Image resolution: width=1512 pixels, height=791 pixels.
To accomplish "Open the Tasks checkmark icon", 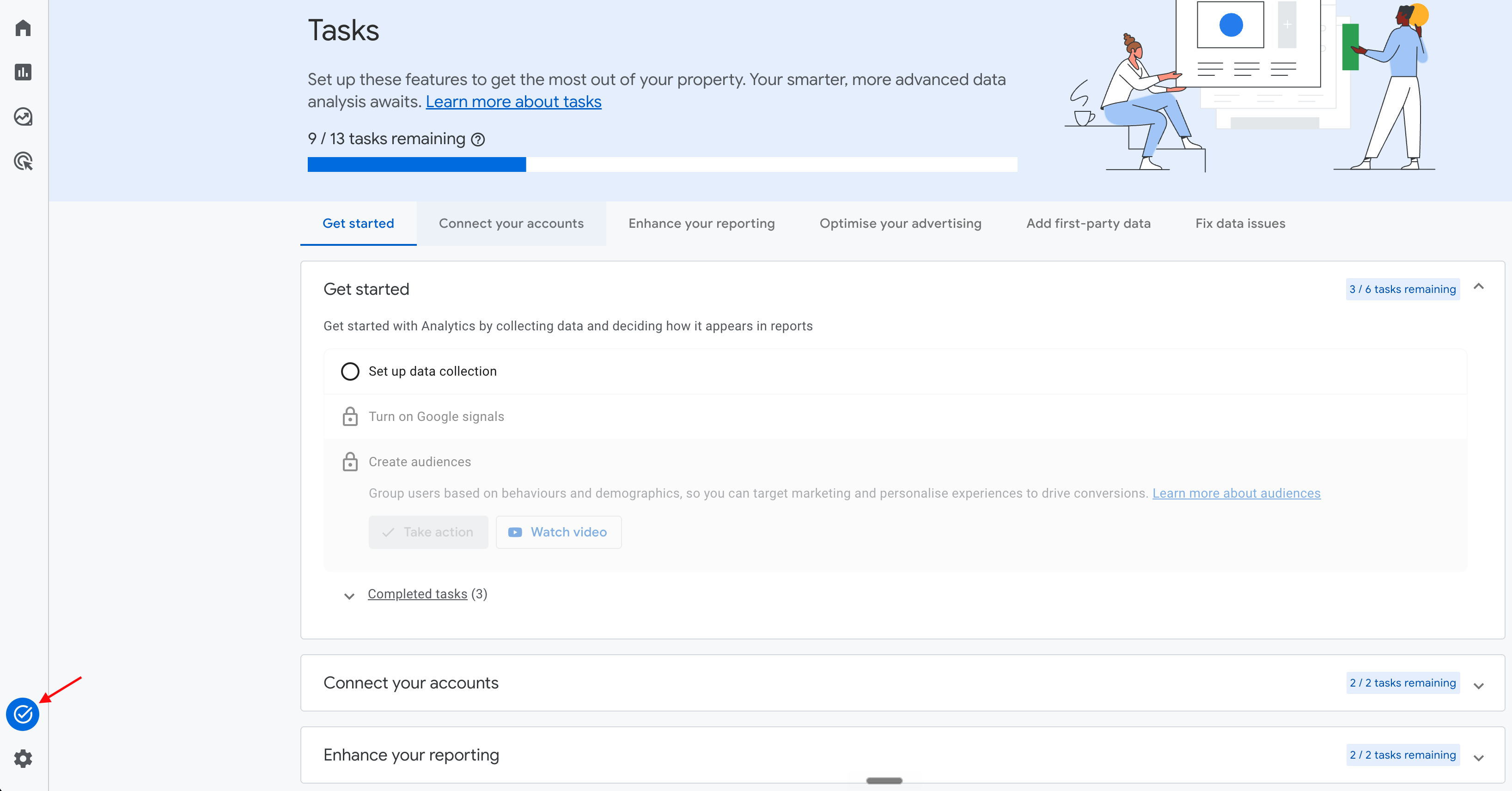I will tap(23, 714).
